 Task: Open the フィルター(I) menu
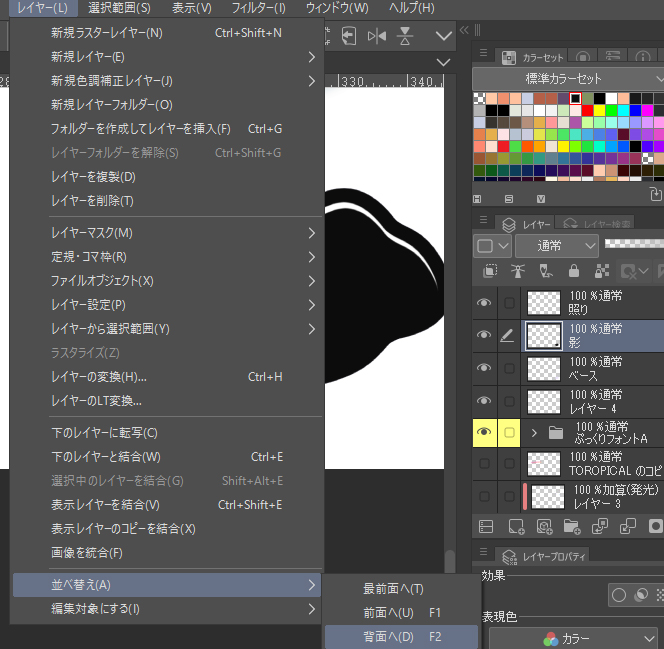click(x=258, y=8)
